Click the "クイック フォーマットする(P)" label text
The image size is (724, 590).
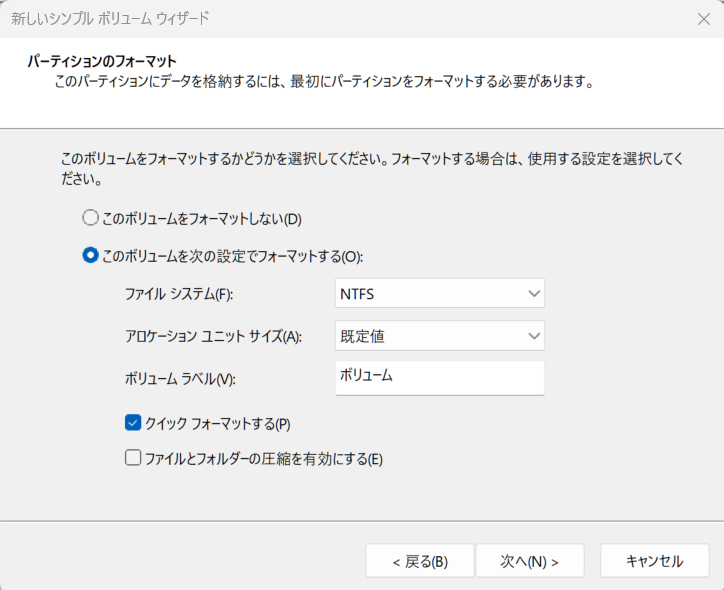[218, 424]
